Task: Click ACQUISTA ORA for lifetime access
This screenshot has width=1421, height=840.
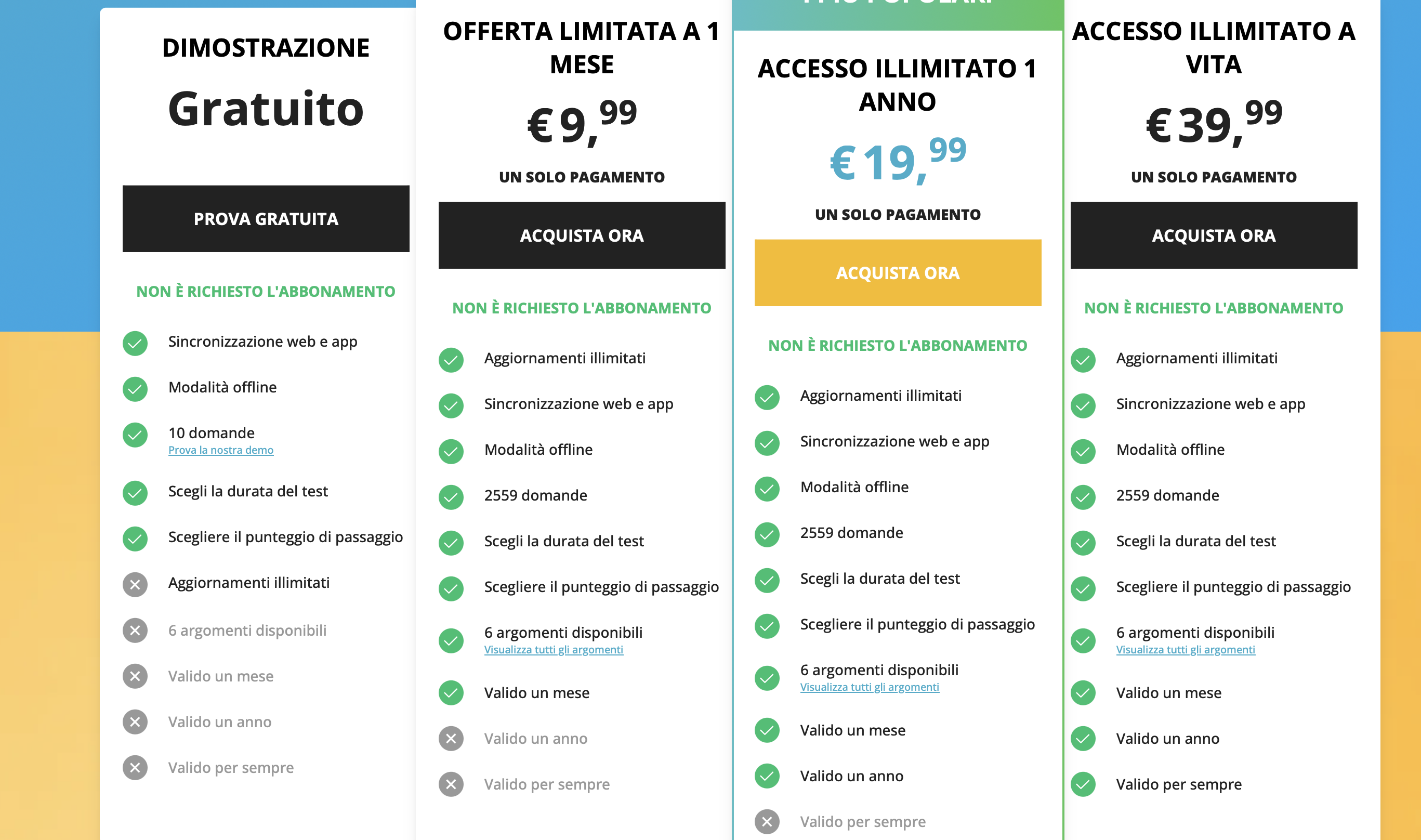Action: pyautogui.click(x=1213, y=235)
